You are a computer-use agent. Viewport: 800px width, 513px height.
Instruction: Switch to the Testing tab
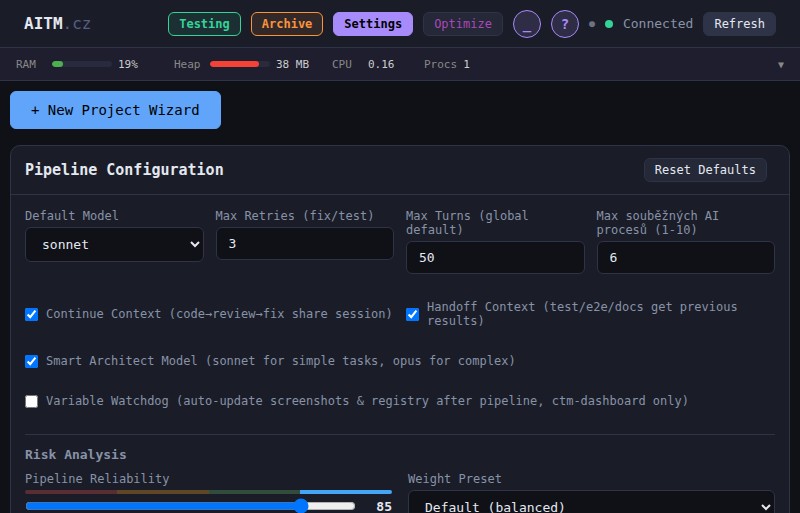click(x=204, y=24)
